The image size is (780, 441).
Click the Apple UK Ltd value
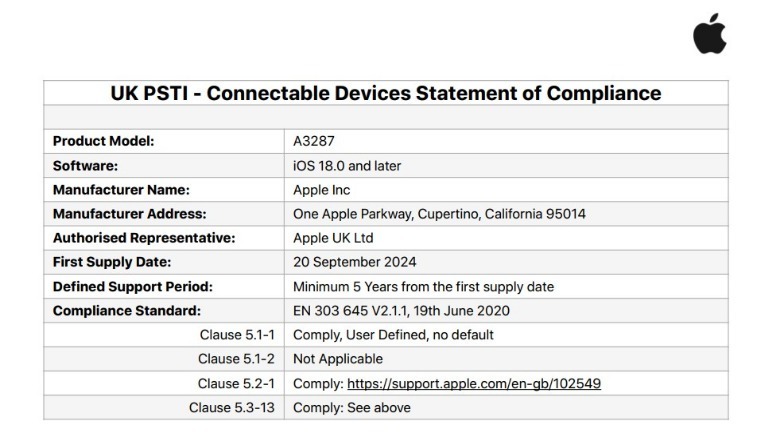click(x=333, y=238)
